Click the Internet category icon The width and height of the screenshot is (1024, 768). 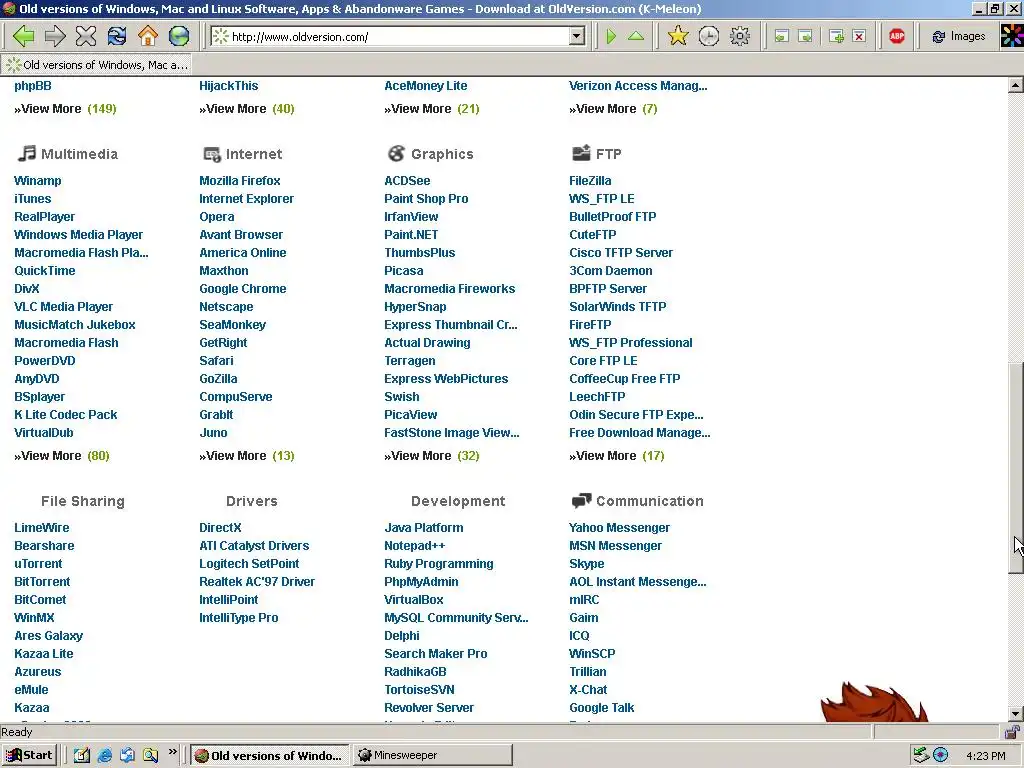pyautogui.click(x=212, y=154)
